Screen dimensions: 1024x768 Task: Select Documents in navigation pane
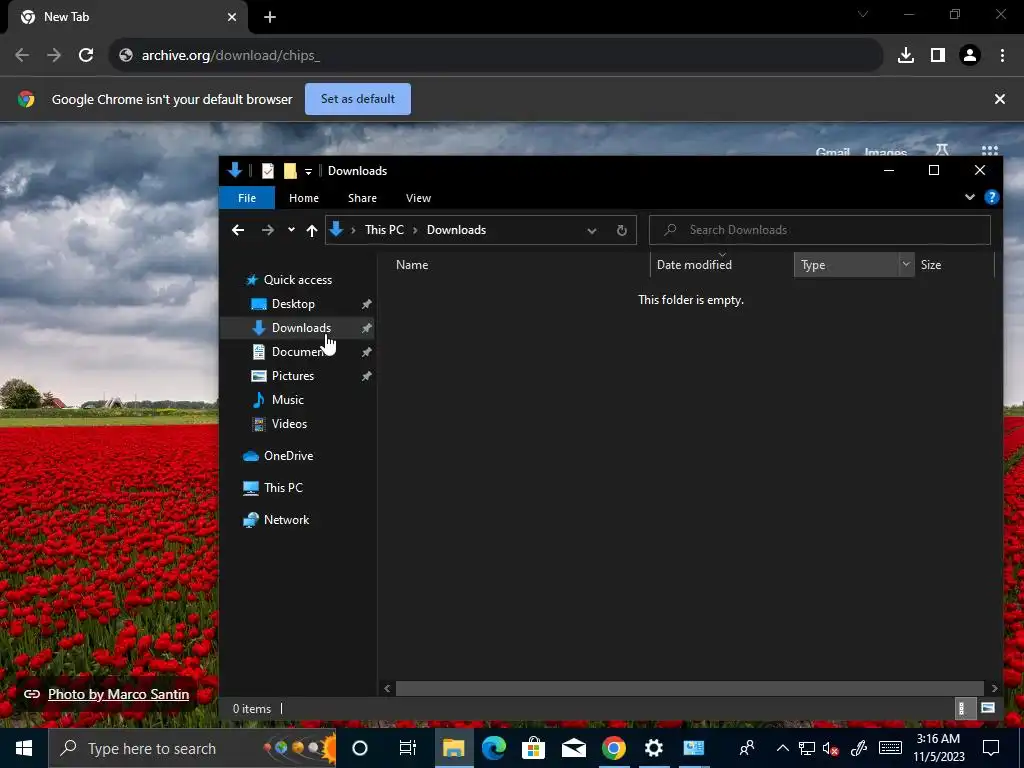point(297,352)
